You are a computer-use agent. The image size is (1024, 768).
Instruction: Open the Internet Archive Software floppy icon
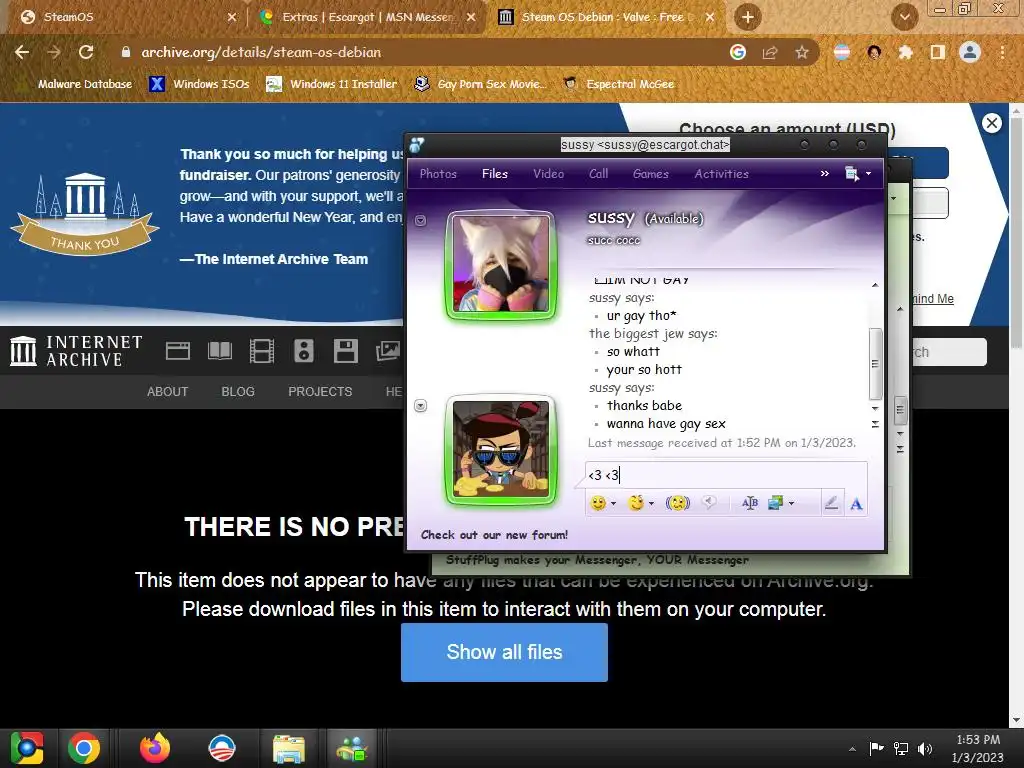(345, 351)
